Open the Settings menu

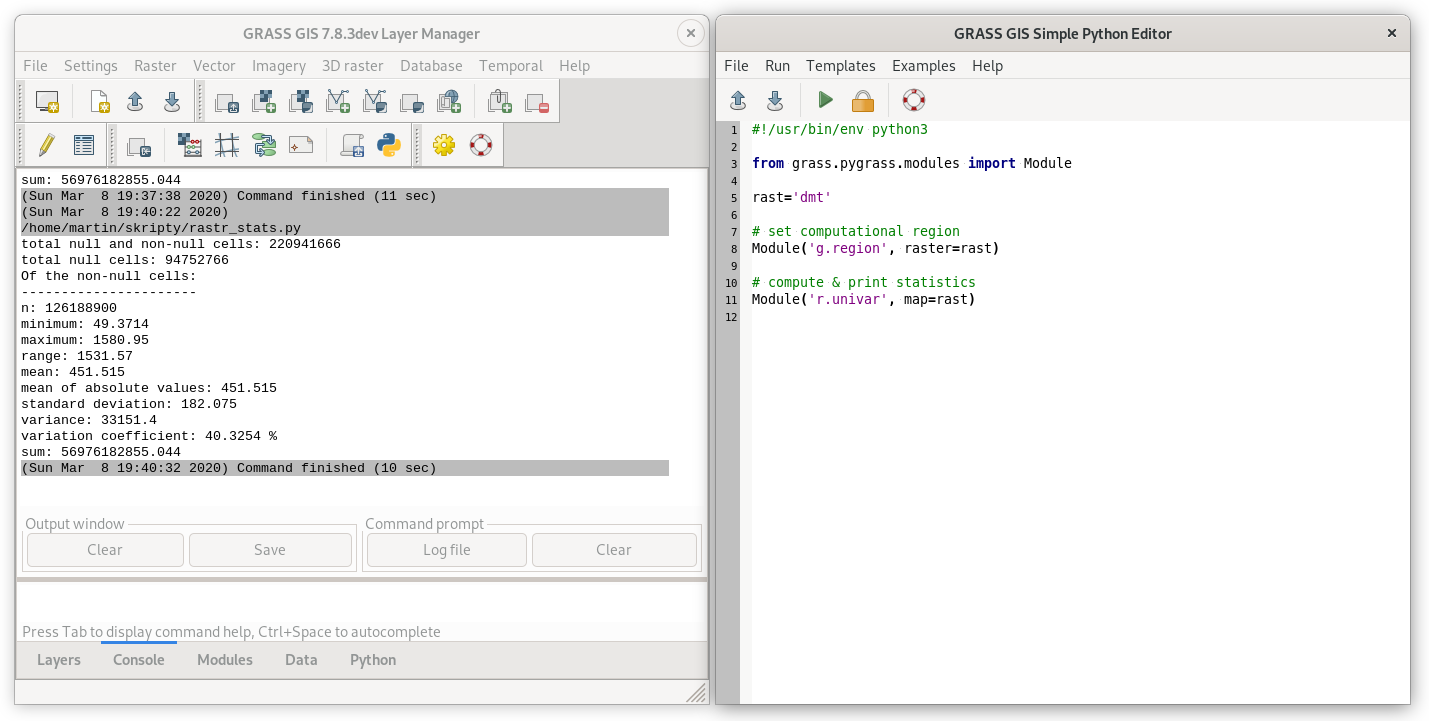(x=91, y=65)
